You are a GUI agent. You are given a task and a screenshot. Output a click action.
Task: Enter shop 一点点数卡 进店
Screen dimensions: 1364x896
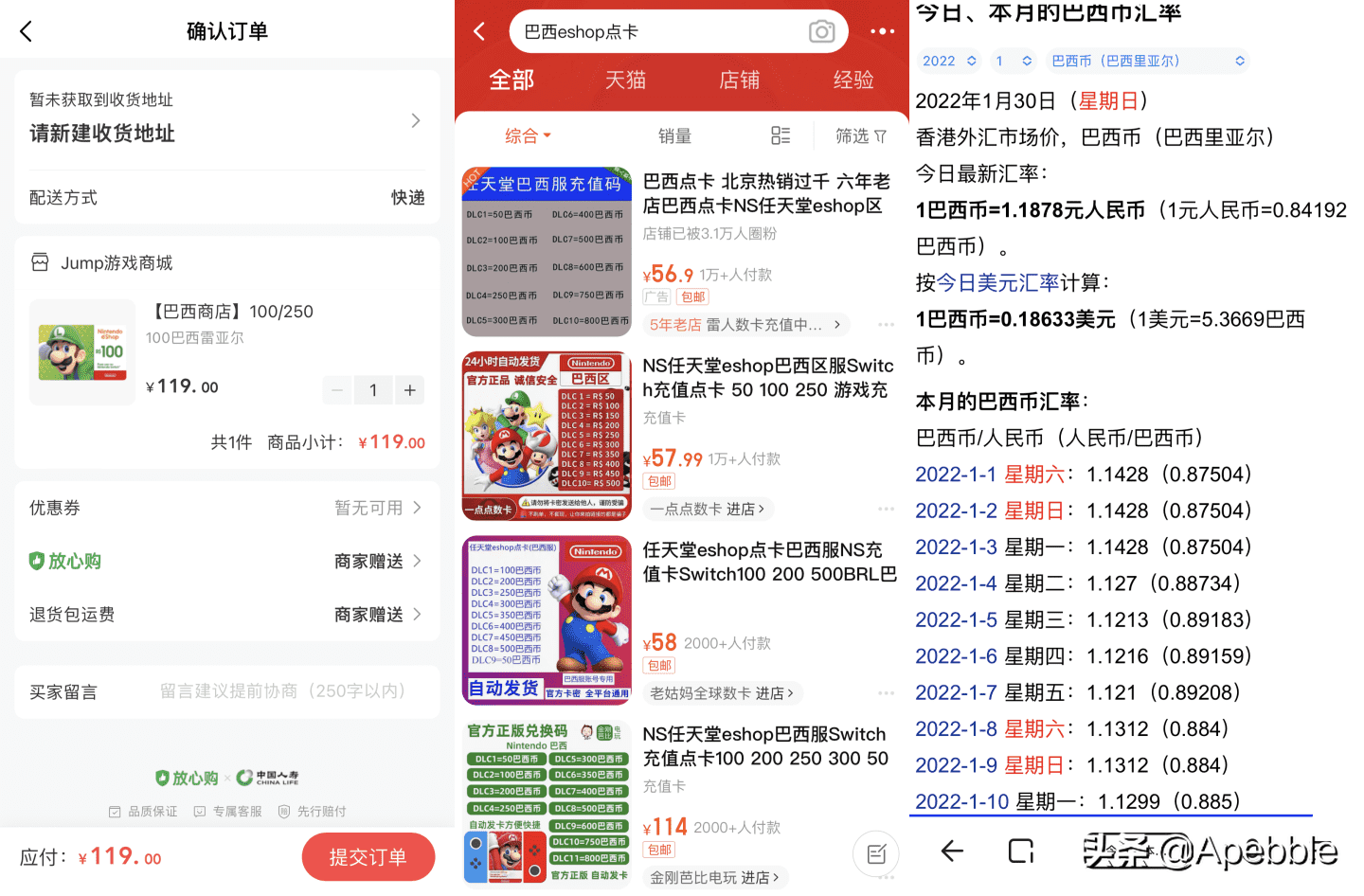point(709,509)
